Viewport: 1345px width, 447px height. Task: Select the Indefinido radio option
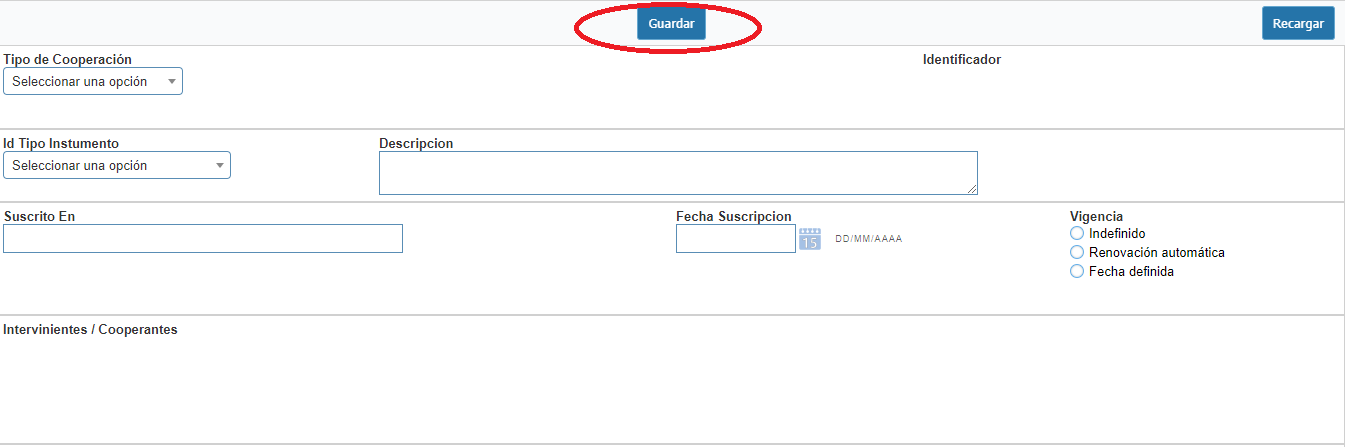pos(1077,234)
